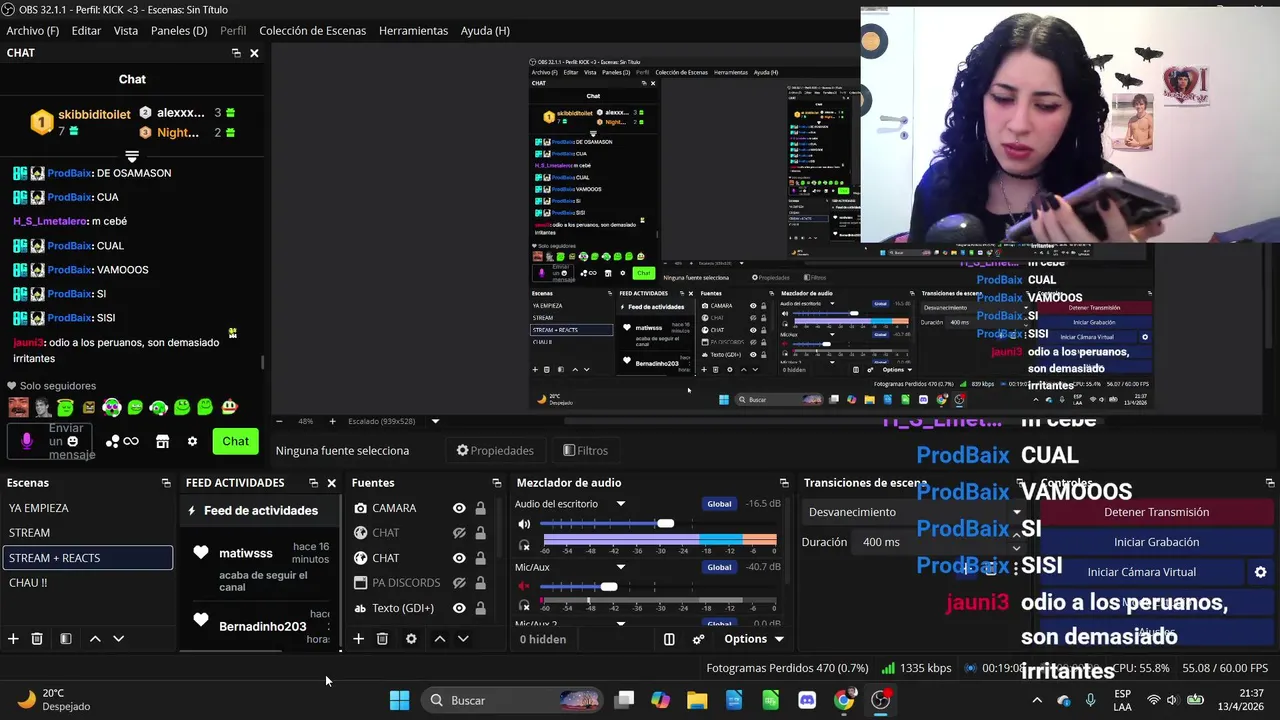Unlock the CAMARA source
Viewport: 1280px width, 720px height.
click(x=480, y=508)
